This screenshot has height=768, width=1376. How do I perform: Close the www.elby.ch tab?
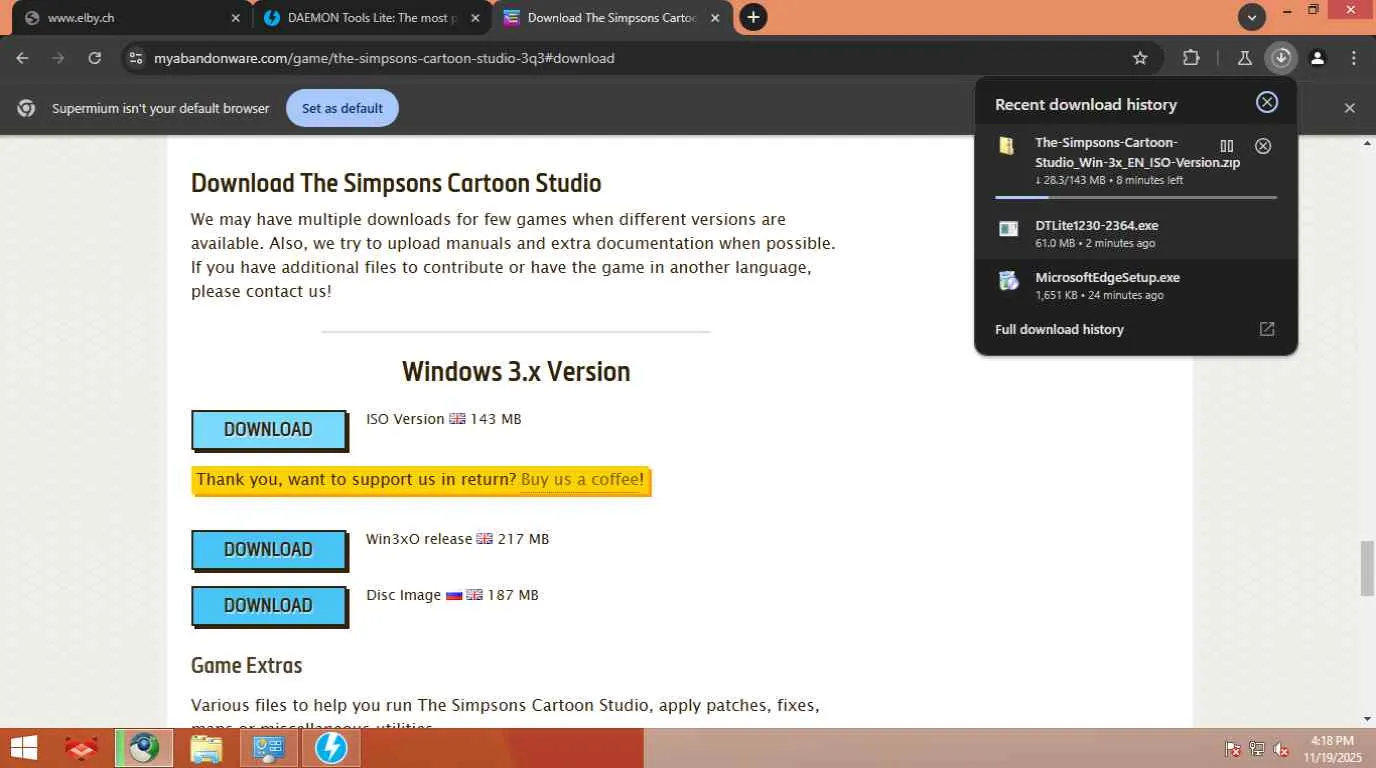tap(236, 18)
